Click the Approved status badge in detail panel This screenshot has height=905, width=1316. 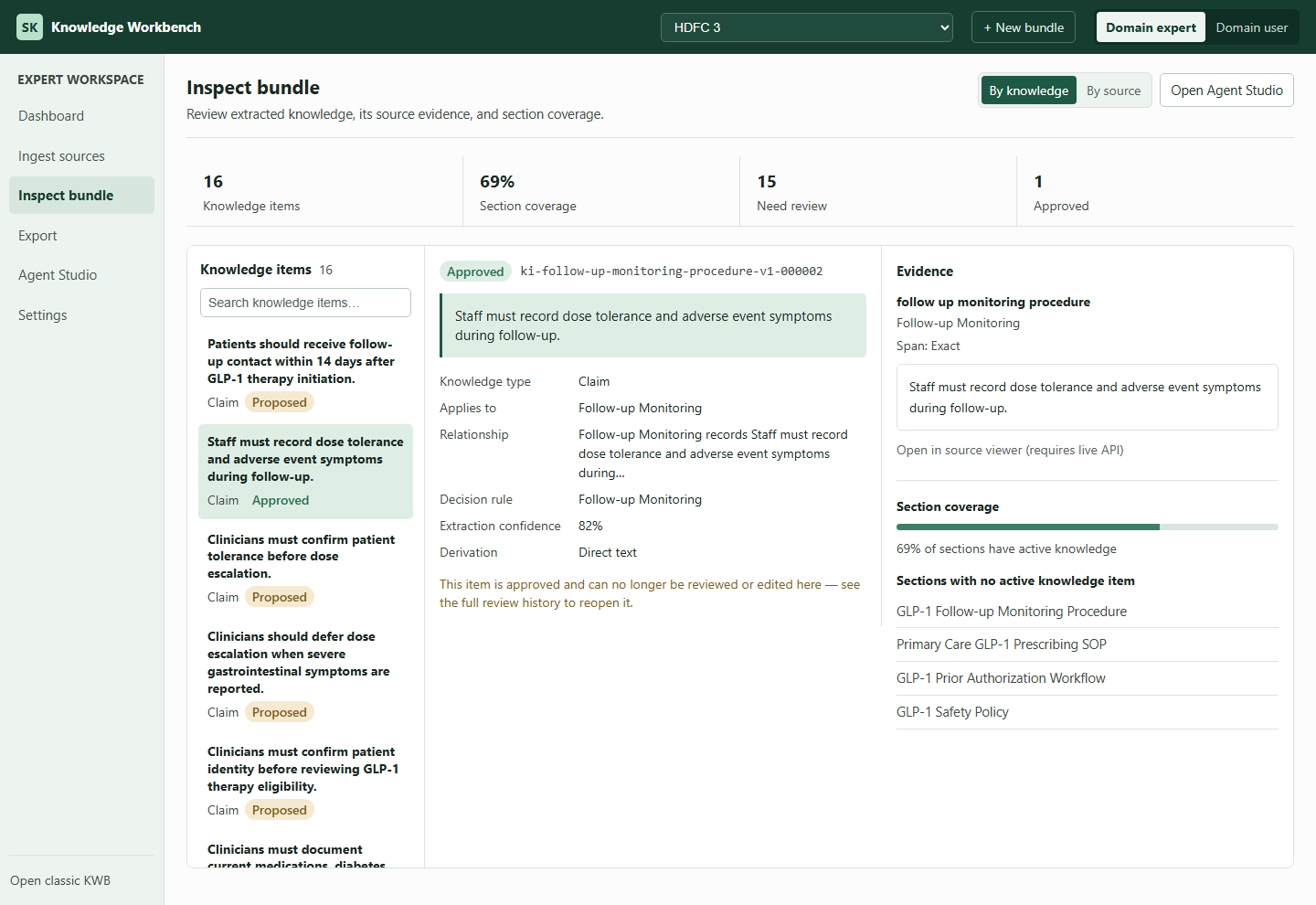coord(475,271)
